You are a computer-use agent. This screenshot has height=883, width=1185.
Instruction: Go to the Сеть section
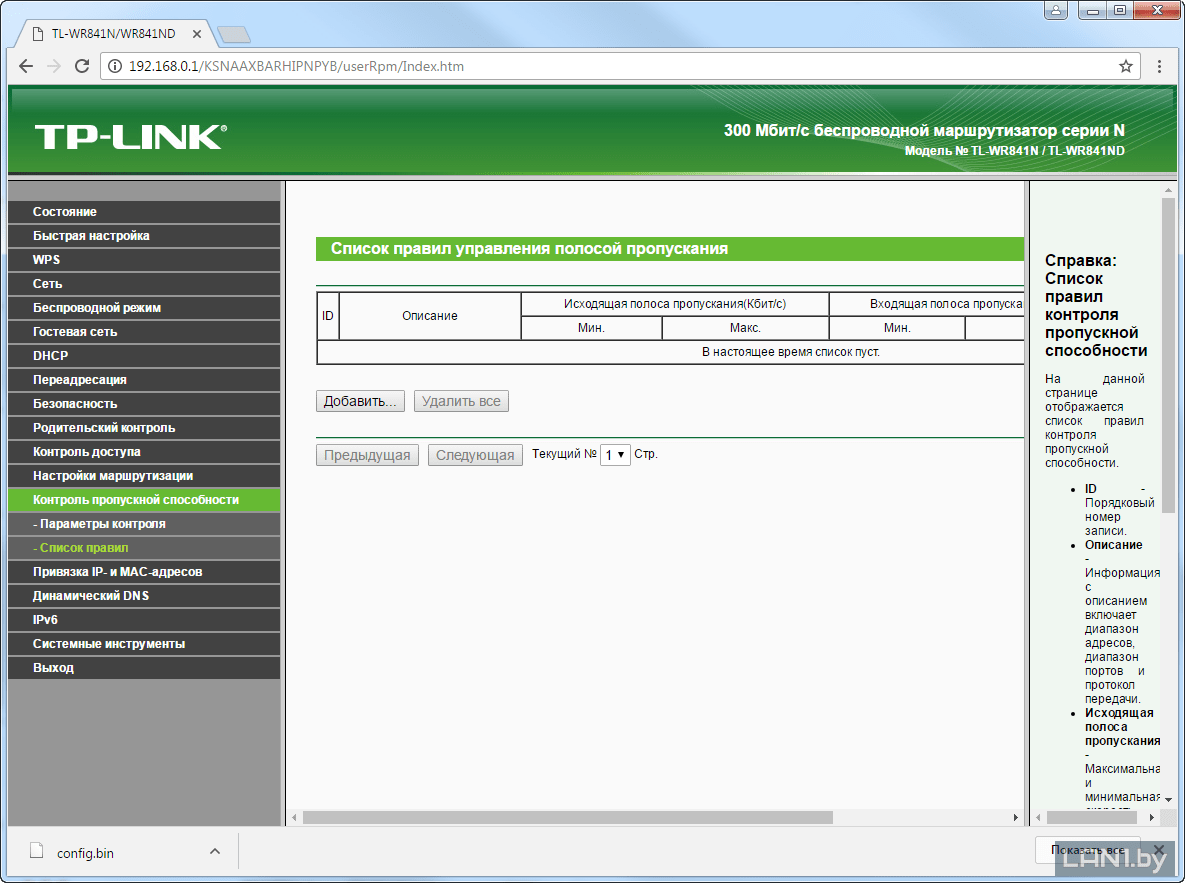(x=144, y=283)
